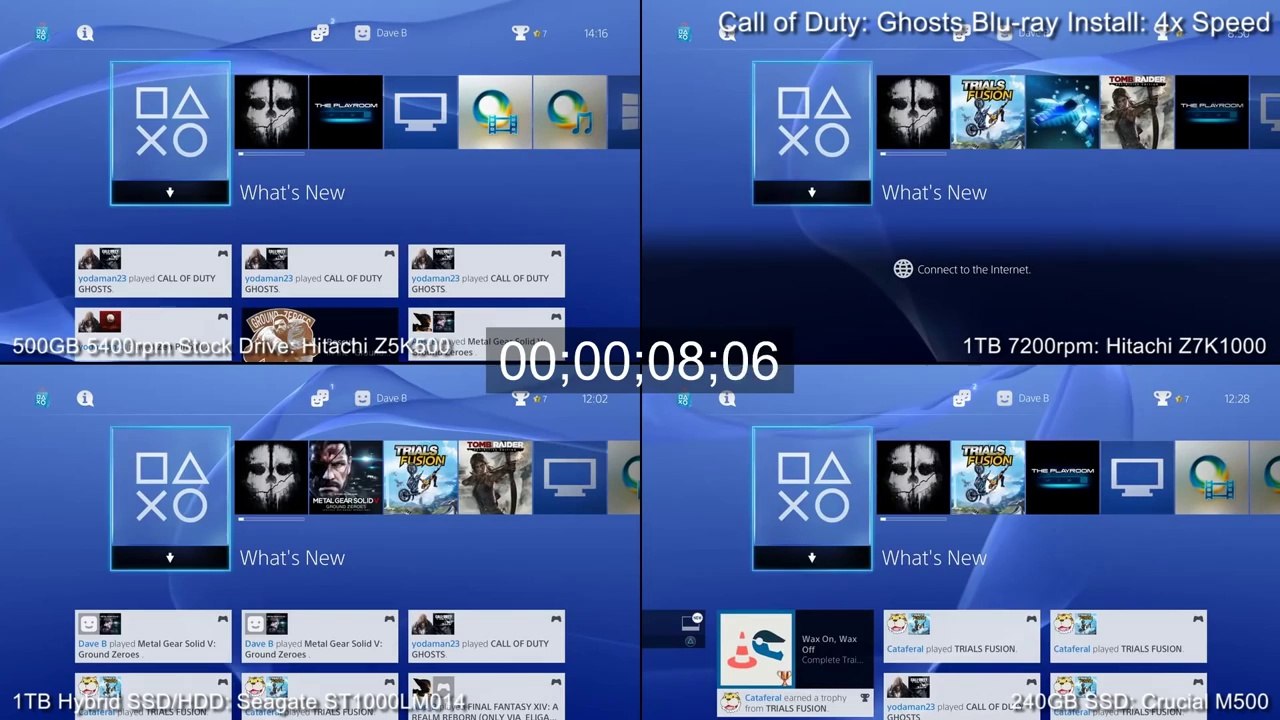Click the 14:16 clock on Z5K500 screen
Image resolution: width=1280 pixels, height=720 pixels.
pos(596,33)
